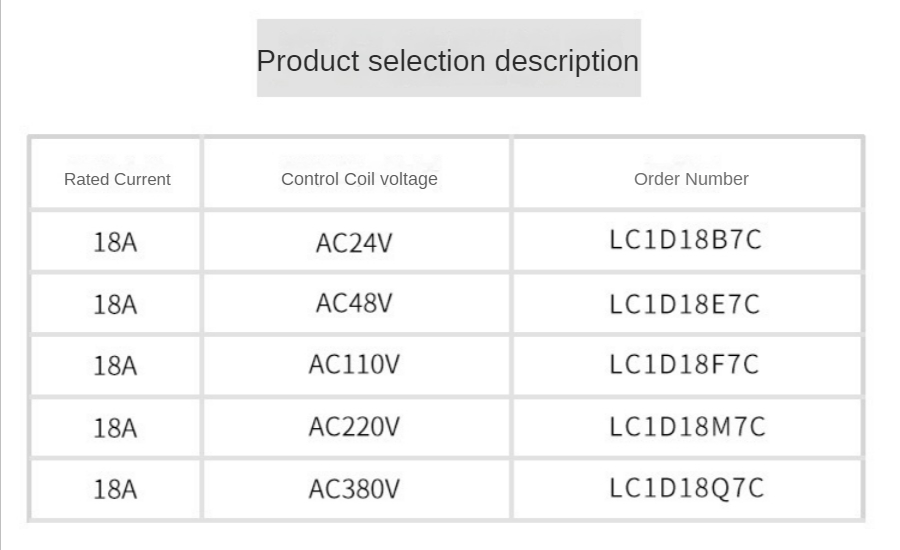Image resolution: width=900 pixels, height=550 pixels.
Task: Click the AC110V coil voltage cell
Action: point(354,366)
